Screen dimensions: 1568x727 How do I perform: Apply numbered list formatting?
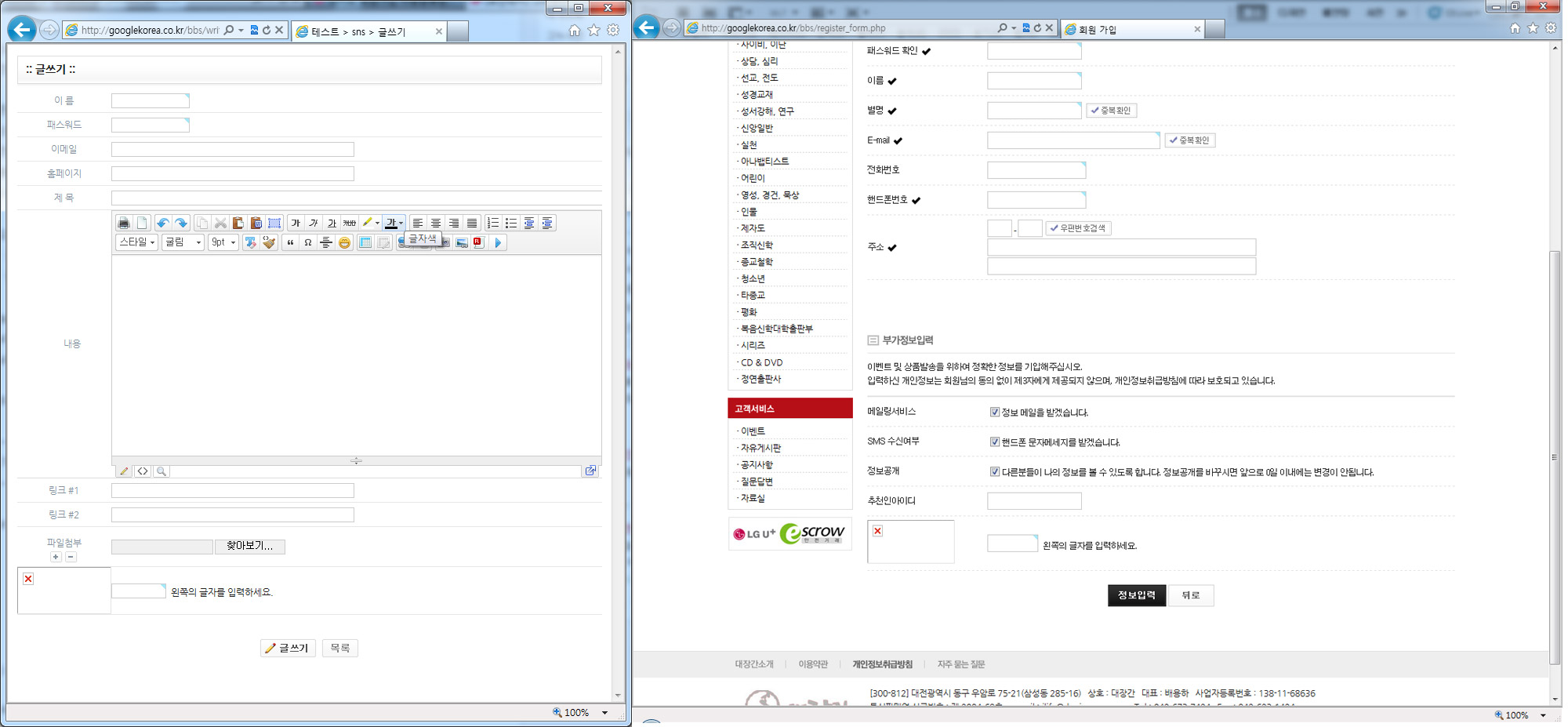point(492,224)
